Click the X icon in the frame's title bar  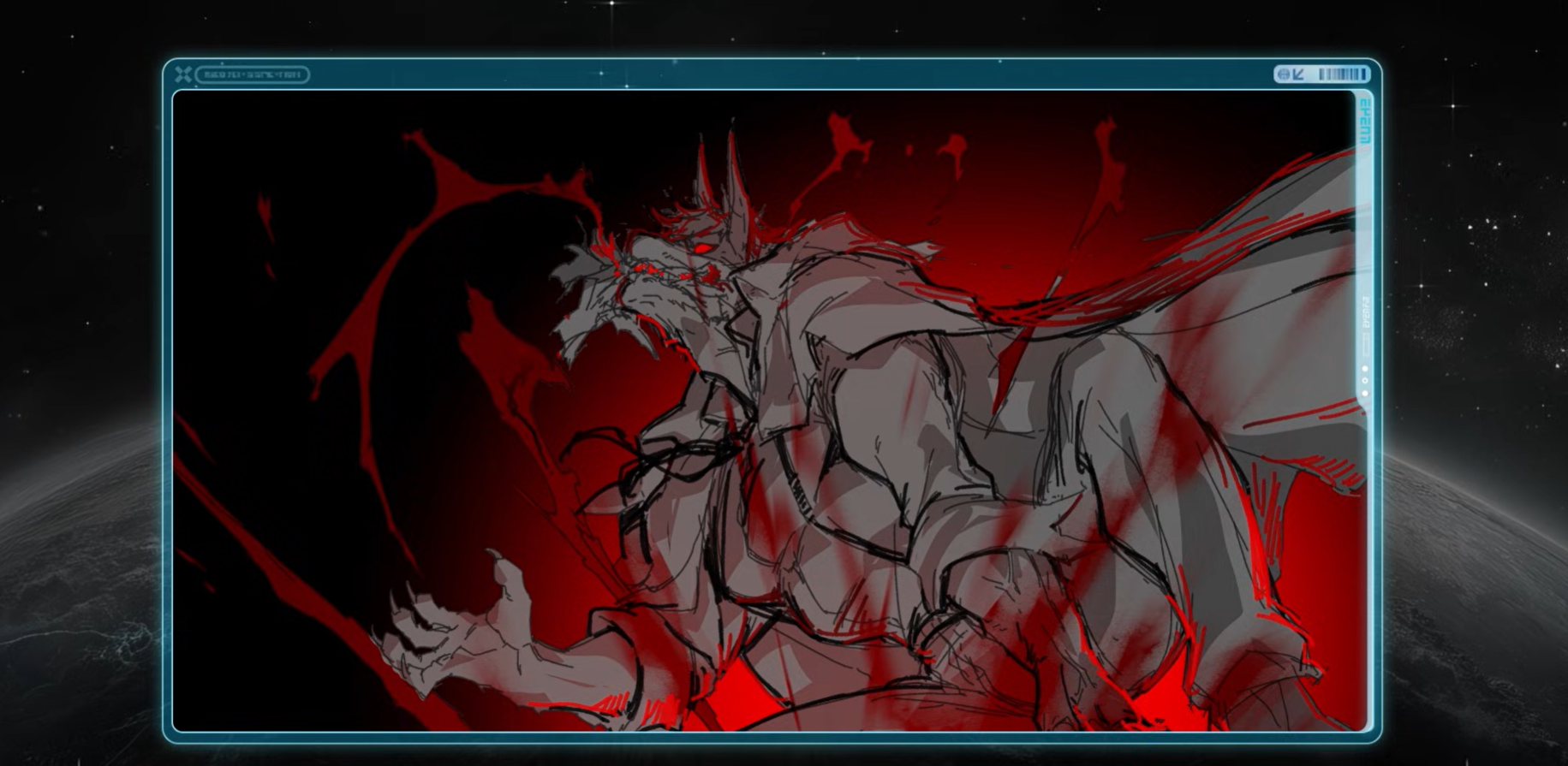point(182,74)
